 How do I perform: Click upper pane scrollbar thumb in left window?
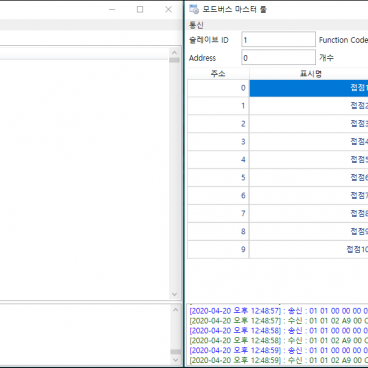174,60
